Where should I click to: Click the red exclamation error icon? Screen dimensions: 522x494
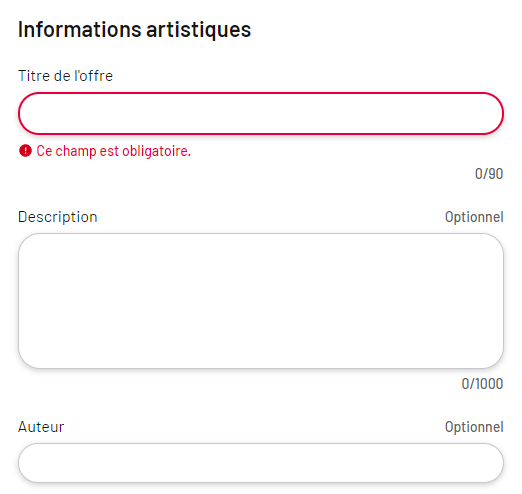coord(25,151)
